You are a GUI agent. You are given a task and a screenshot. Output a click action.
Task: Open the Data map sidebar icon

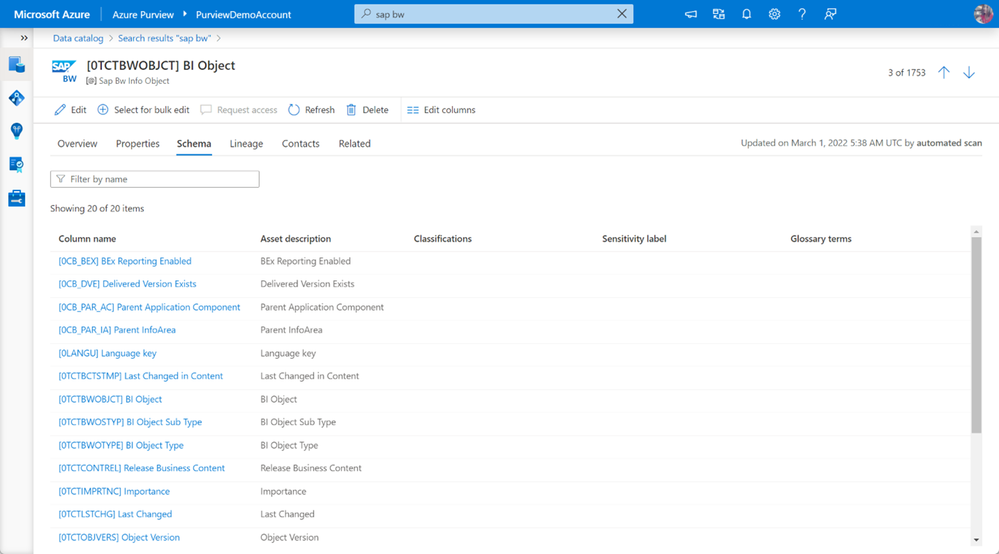(17, 97)
